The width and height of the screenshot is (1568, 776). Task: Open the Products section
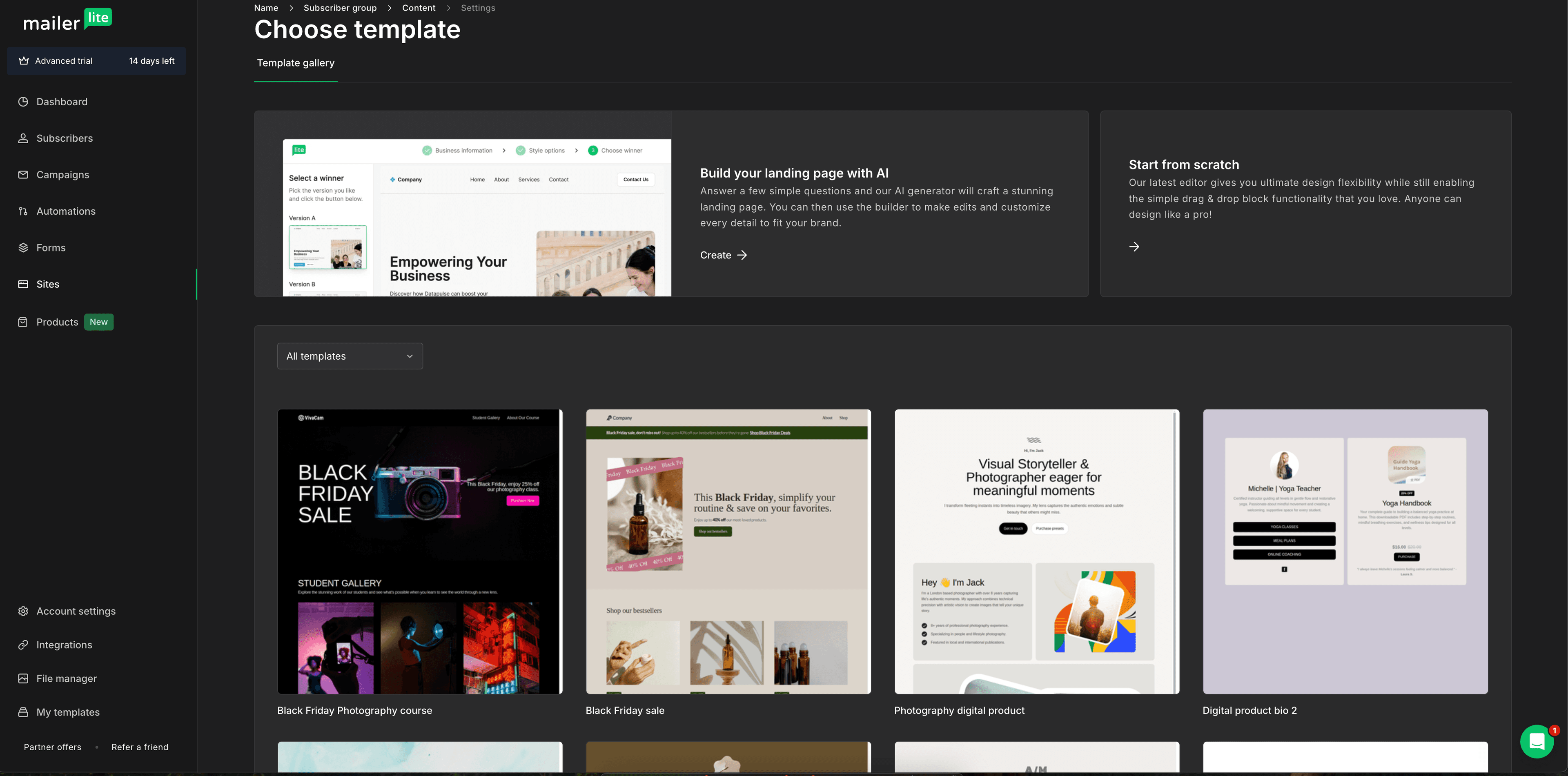click(57, 322)
